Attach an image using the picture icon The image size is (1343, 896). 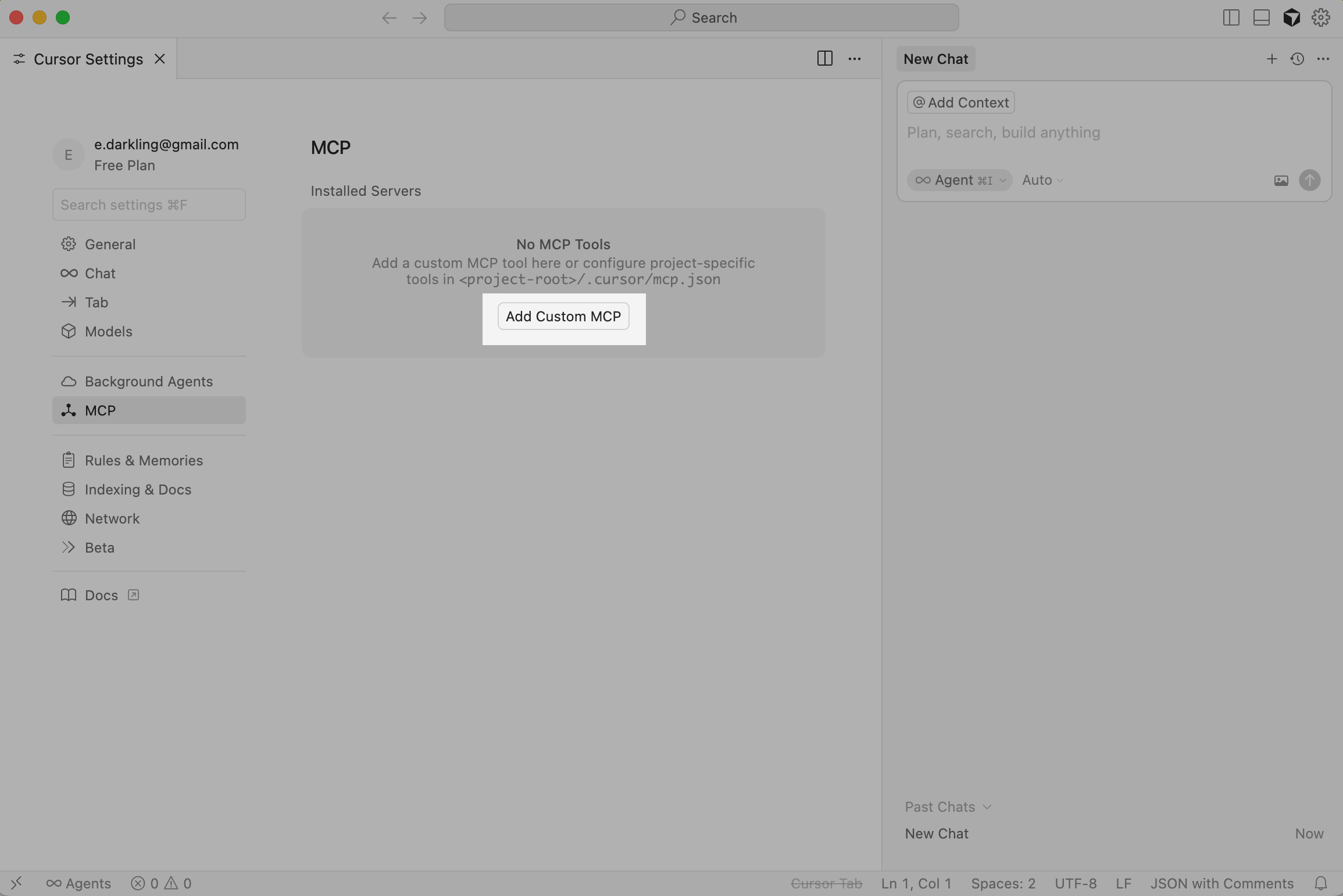click(x=1281, y=181)
